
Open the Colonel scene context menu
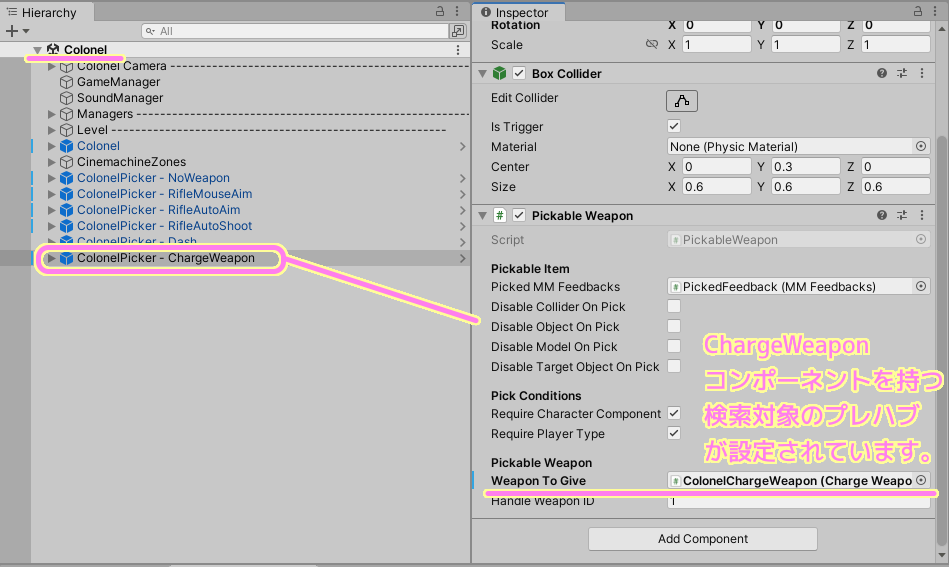click(458, 50)
